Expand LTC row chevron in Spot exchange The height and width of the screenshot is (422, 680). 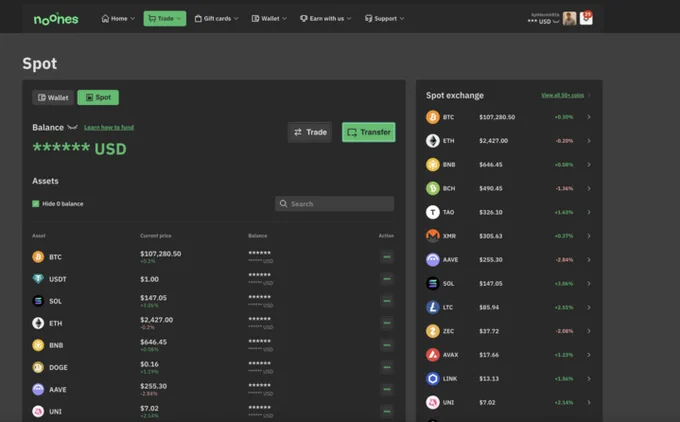pos(589,308)
